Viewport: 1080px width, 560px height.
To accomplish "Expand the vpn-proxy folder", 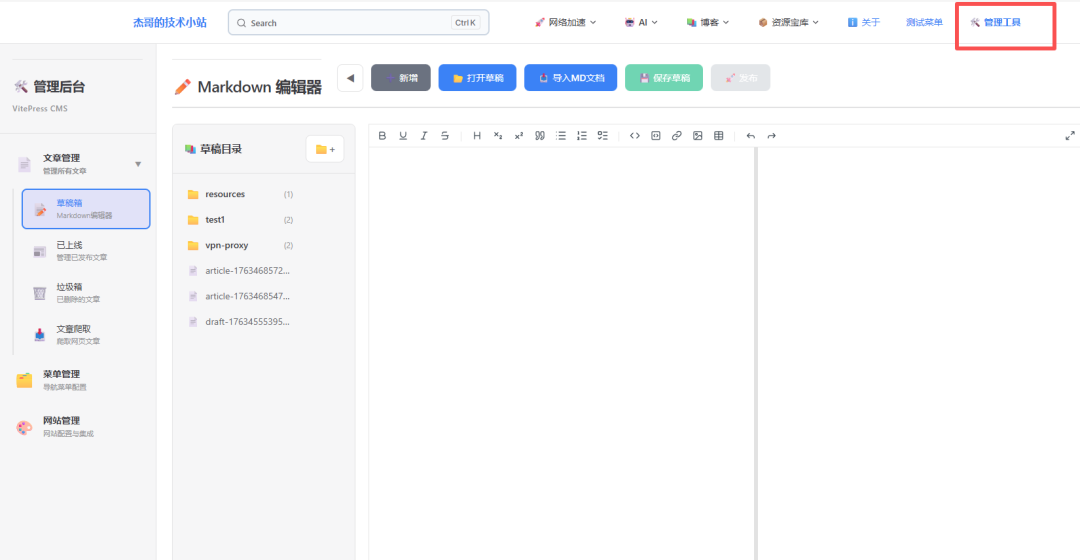I will [x=226, y=245].
